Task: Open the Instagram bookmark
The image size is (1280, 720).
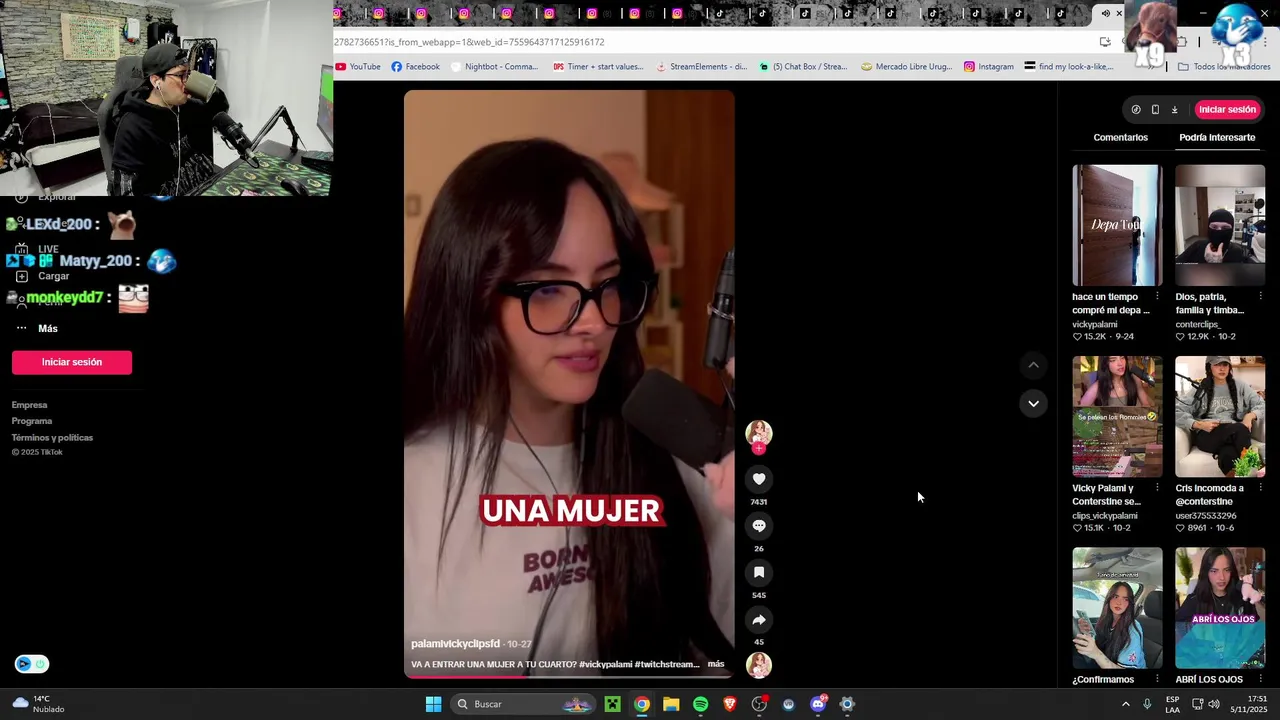Action: coord(988,67)
